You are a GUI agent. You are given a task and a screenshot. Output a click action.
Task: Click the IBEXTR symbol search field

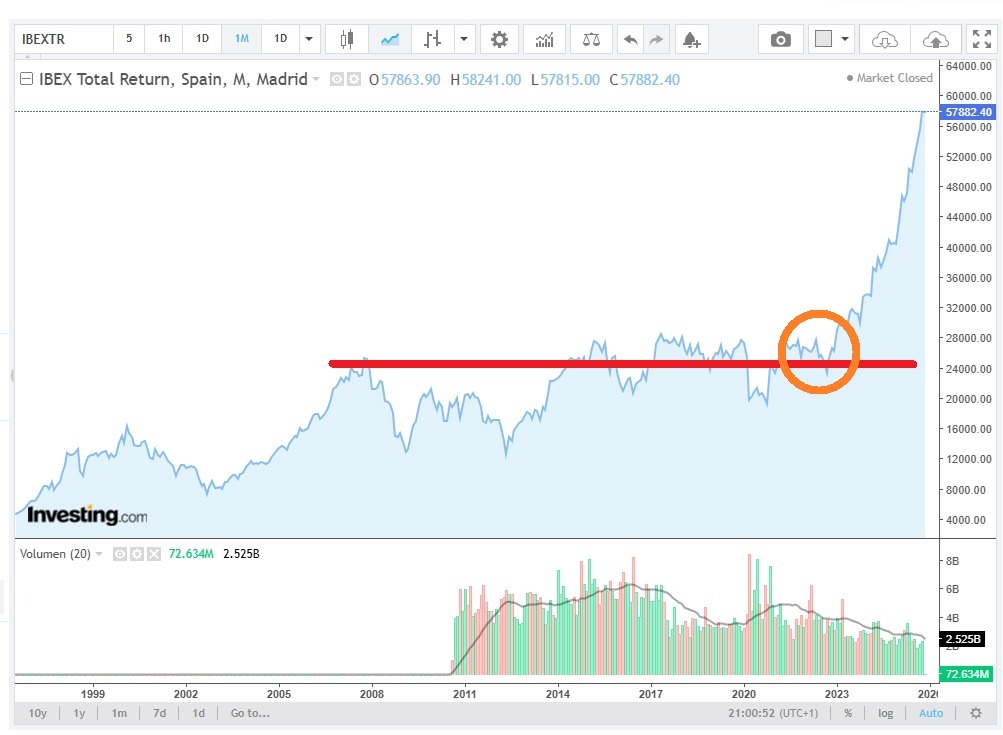click(62, 39)
